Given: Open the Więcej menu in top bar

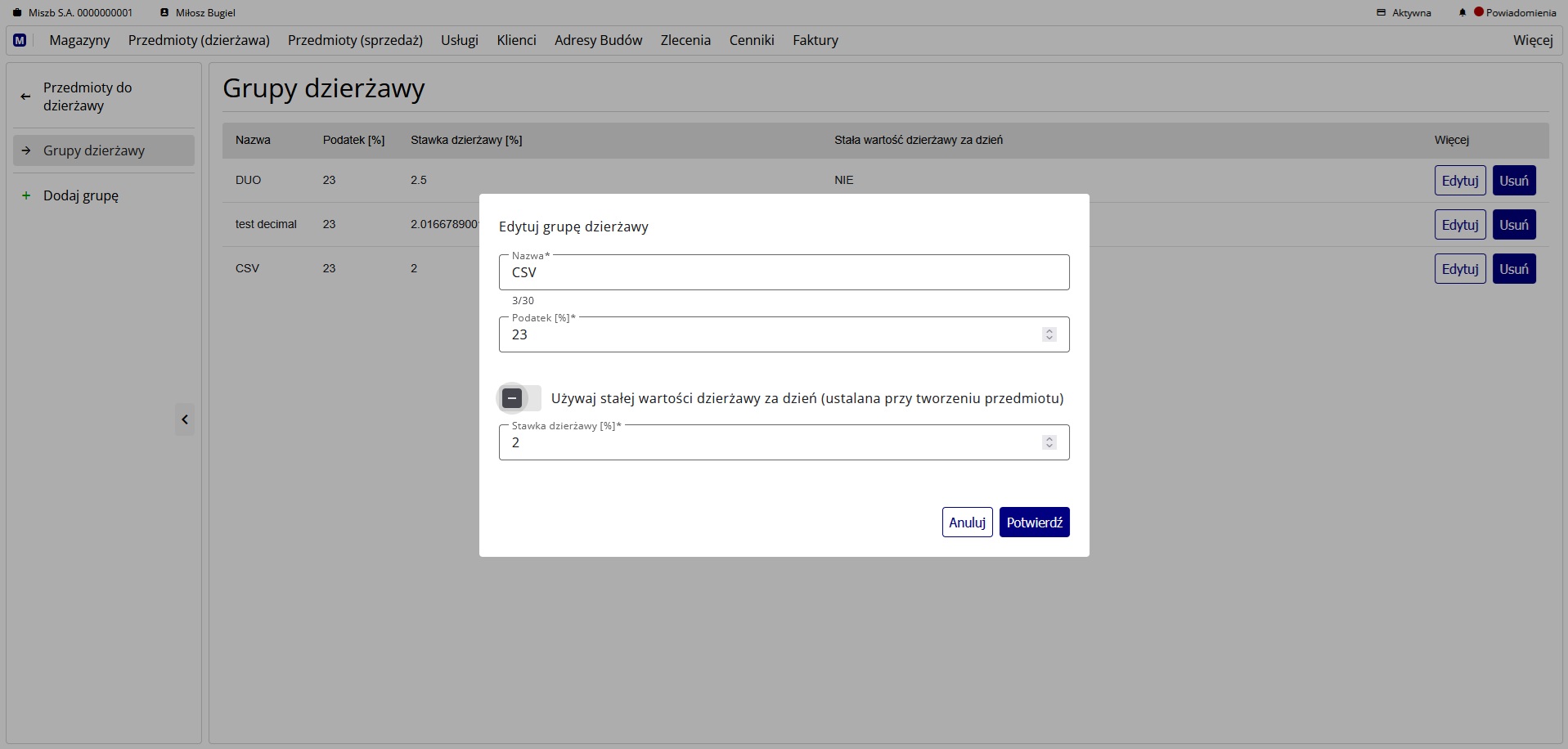Looking at the screenshot, I should (x=1532, y=40).
